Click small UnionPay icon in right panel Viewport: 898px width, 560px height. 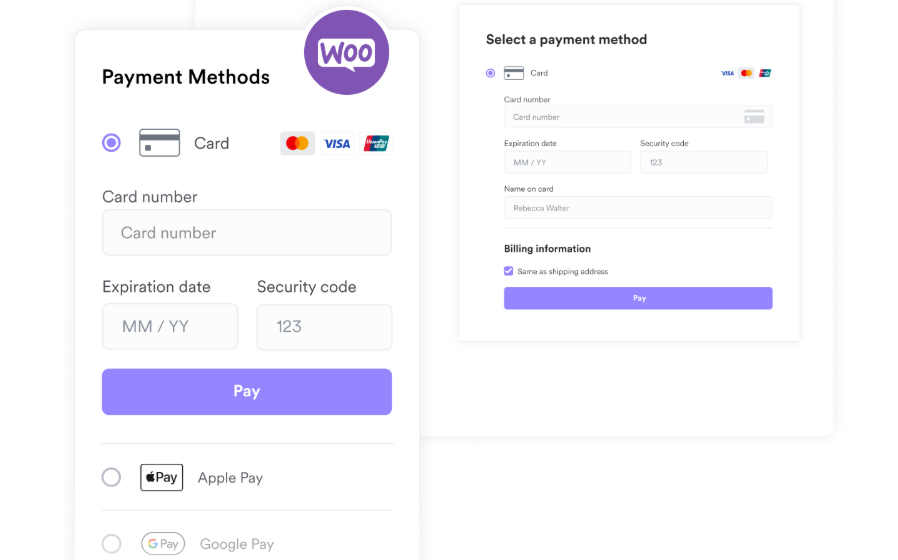click(x=765, y=73)
